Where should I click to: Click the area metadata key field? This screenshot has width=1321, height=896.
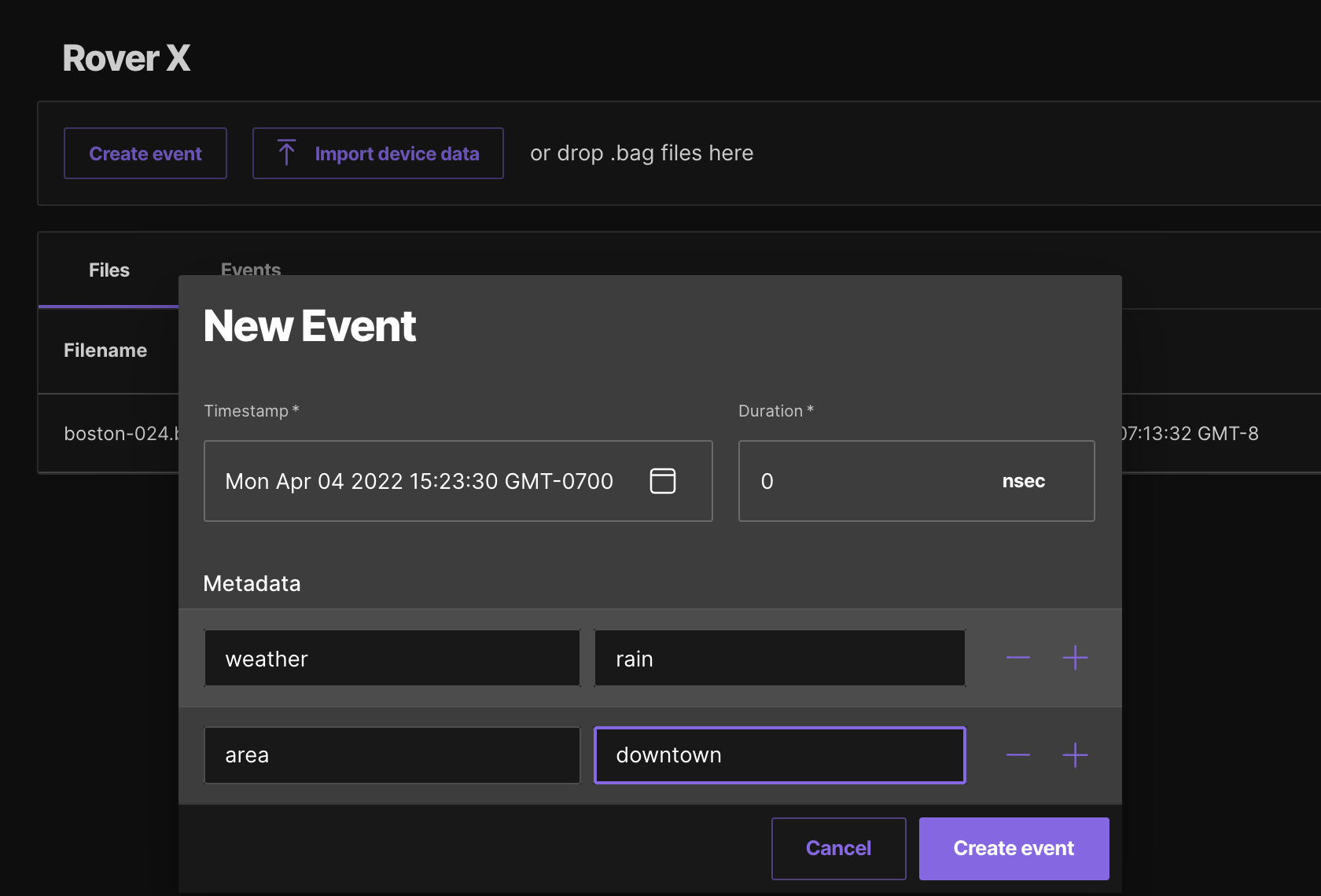point(392,755)
